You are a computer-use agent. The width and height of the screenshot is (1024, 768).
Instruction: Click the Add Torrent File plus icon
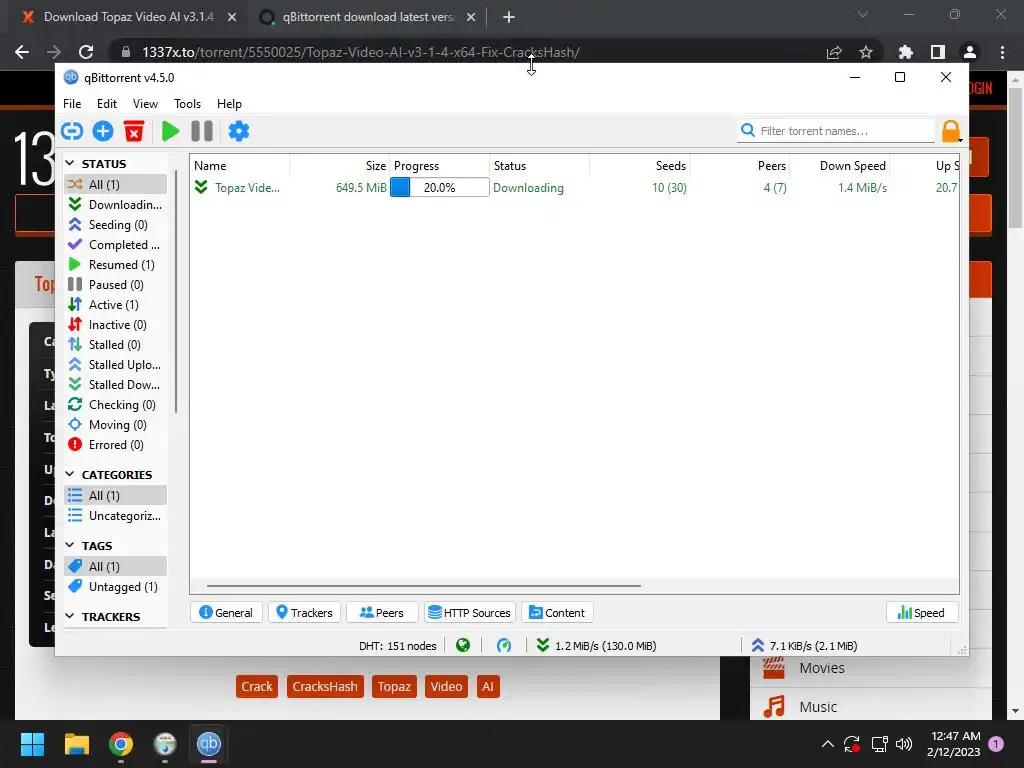pyautogui.click(x=103, y=131)
